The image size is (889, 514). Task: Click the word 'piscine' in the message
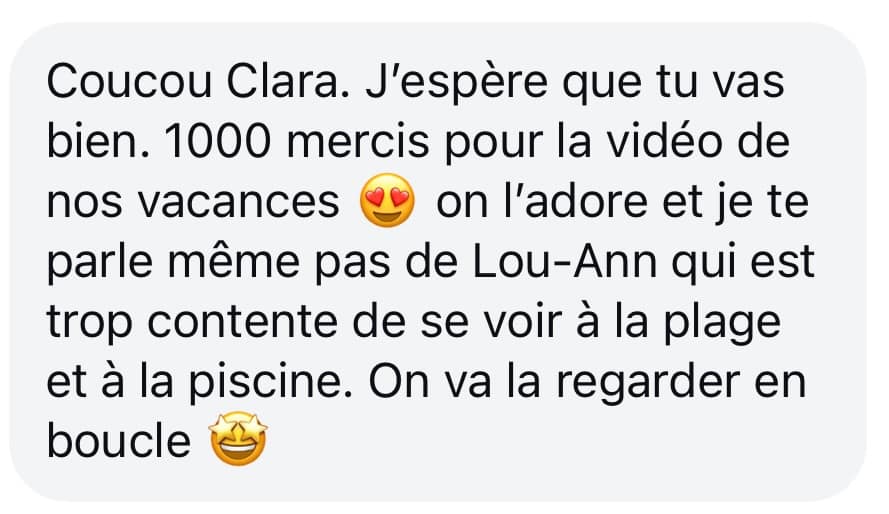[267, 383]
